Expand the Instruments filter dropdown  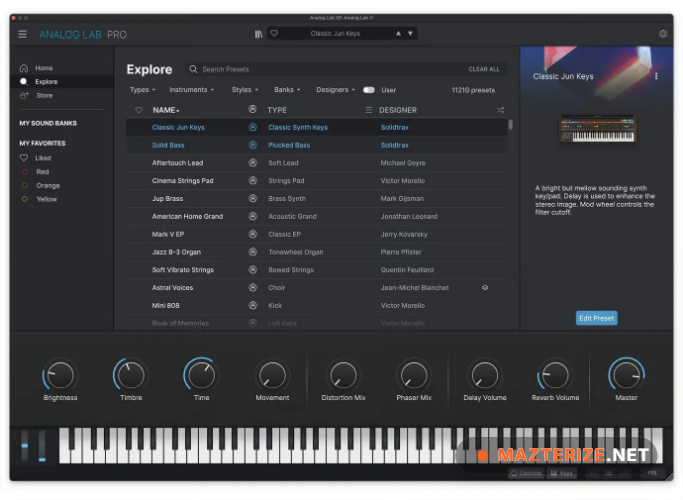[x=192, y=90]
